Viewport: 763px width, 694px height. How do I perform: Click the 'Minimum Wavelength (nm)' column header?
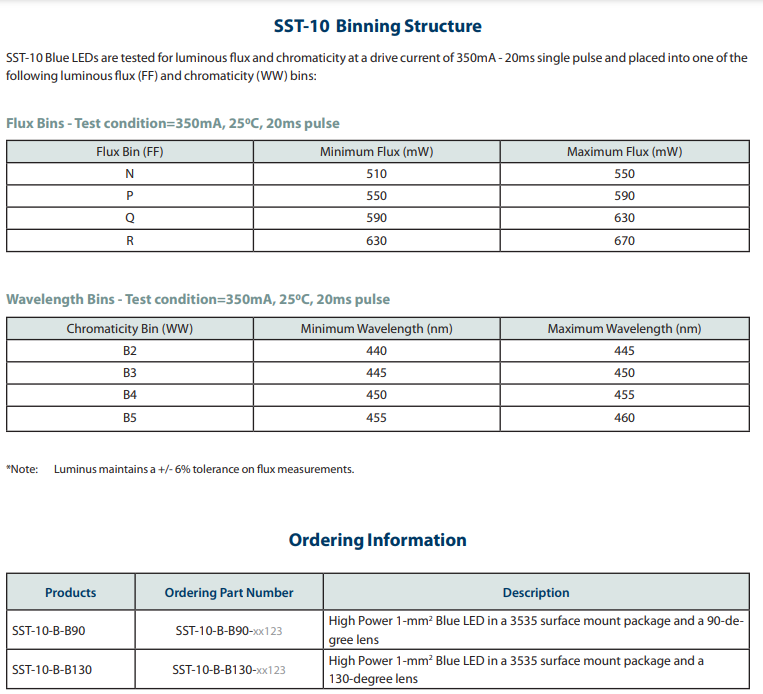(x=377, y=329)
